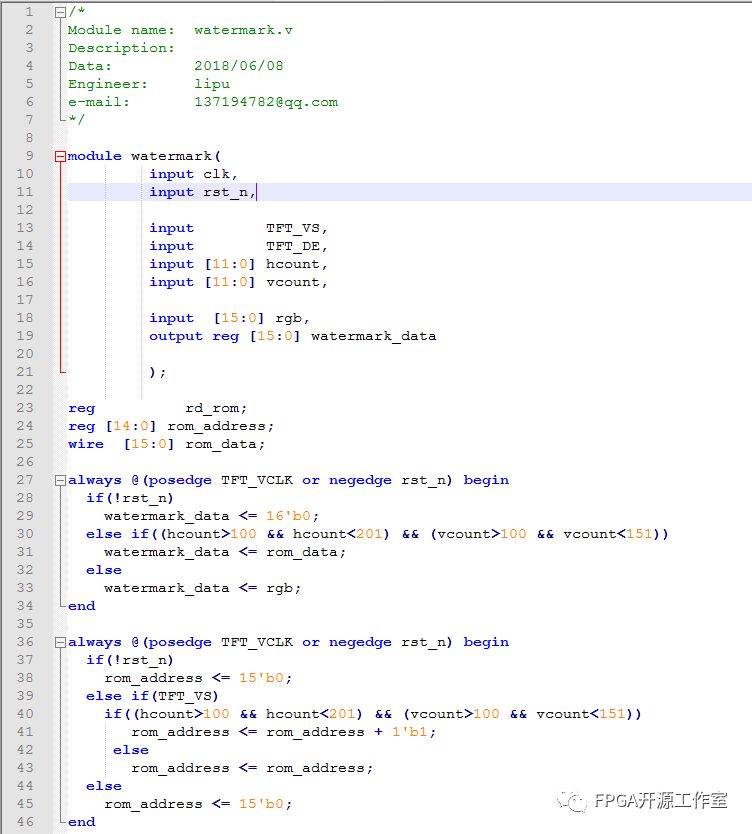
Task: Place cursor at end of 'input rst_n,' line
Action: [x=258, y=192]
